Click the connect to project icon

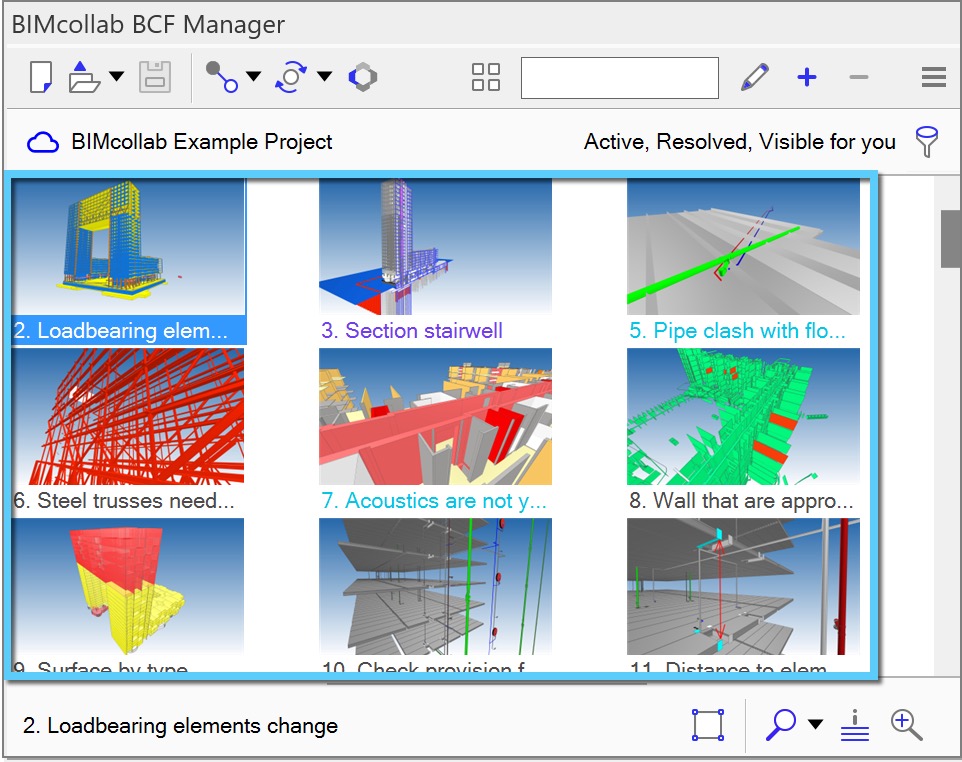221,77
